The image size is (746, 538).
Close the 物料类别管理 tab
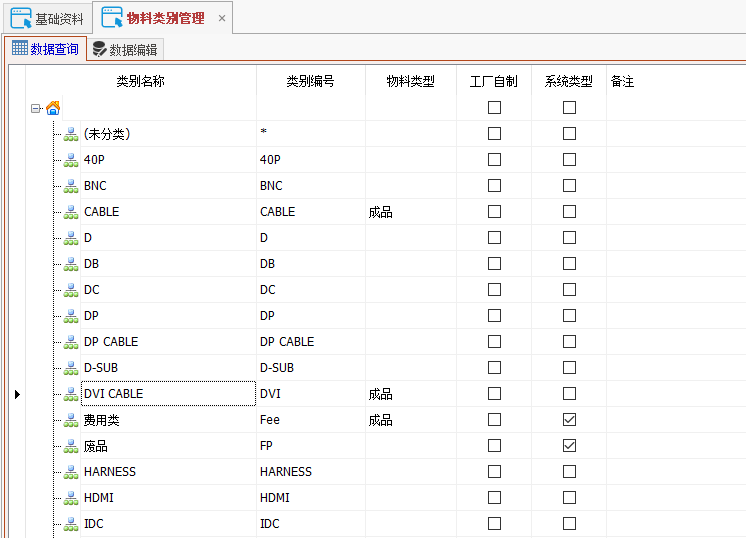222,19
